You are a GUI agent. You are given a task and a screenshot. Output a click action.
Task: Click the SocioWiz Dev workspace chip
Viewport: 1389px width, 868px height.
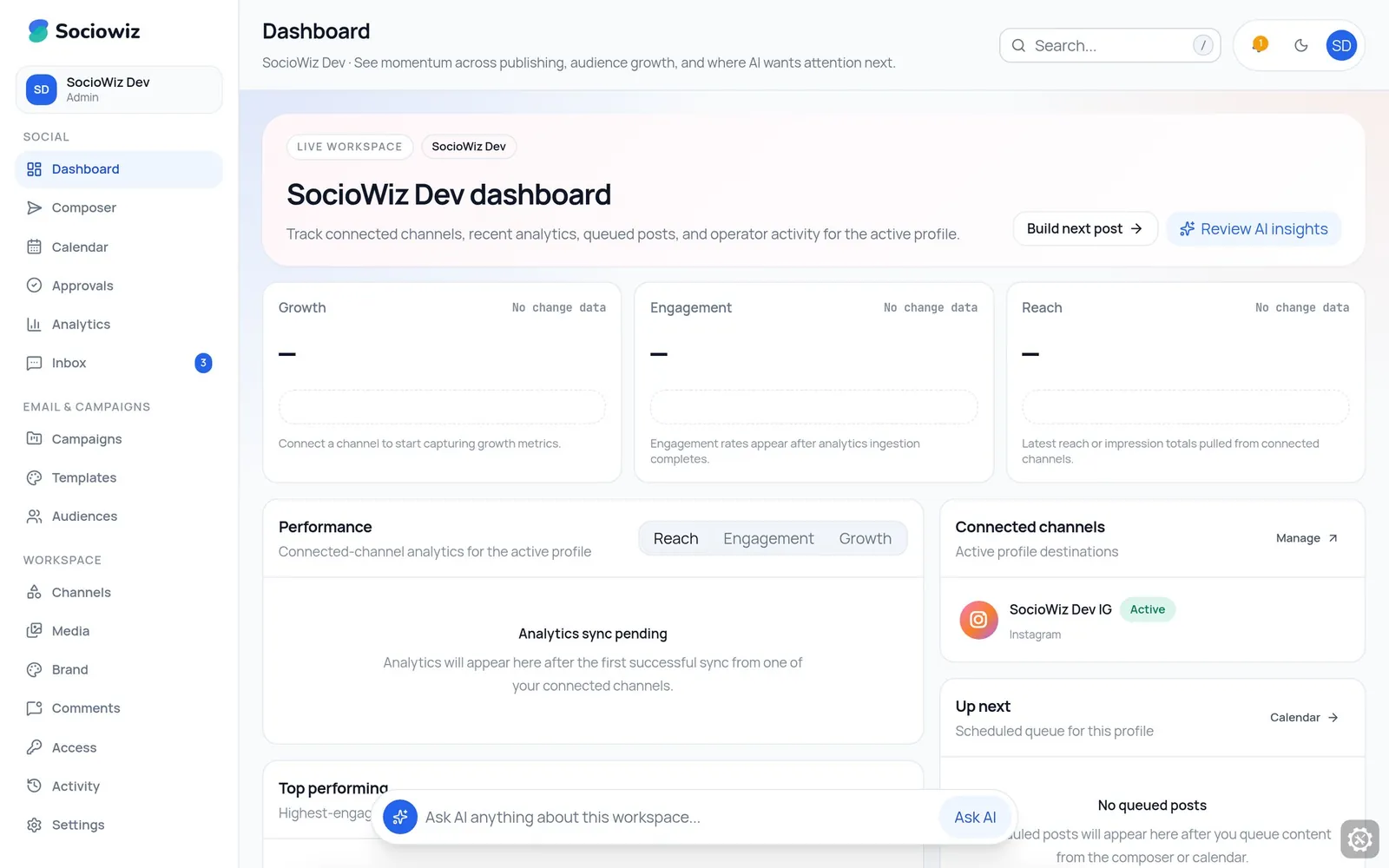[469, 147]
